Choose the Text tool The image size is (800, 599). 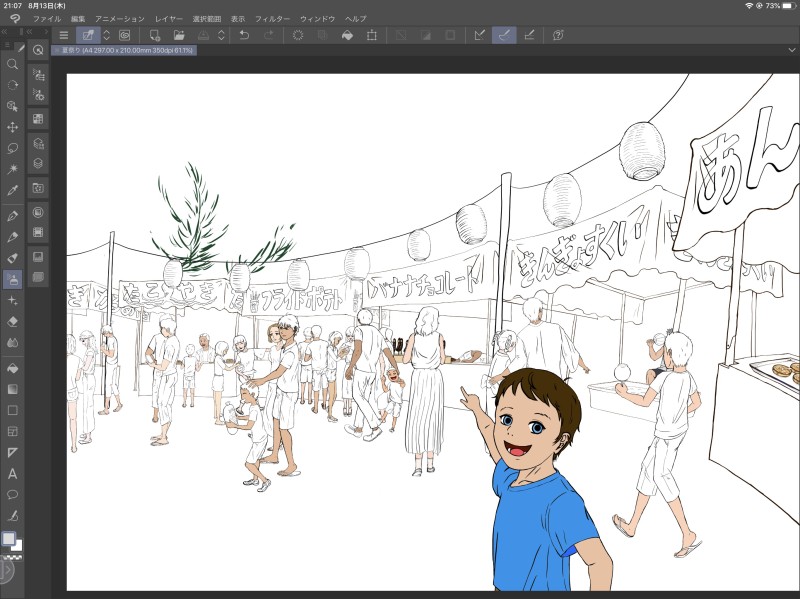pyautogui.click(x=13, y=474)
